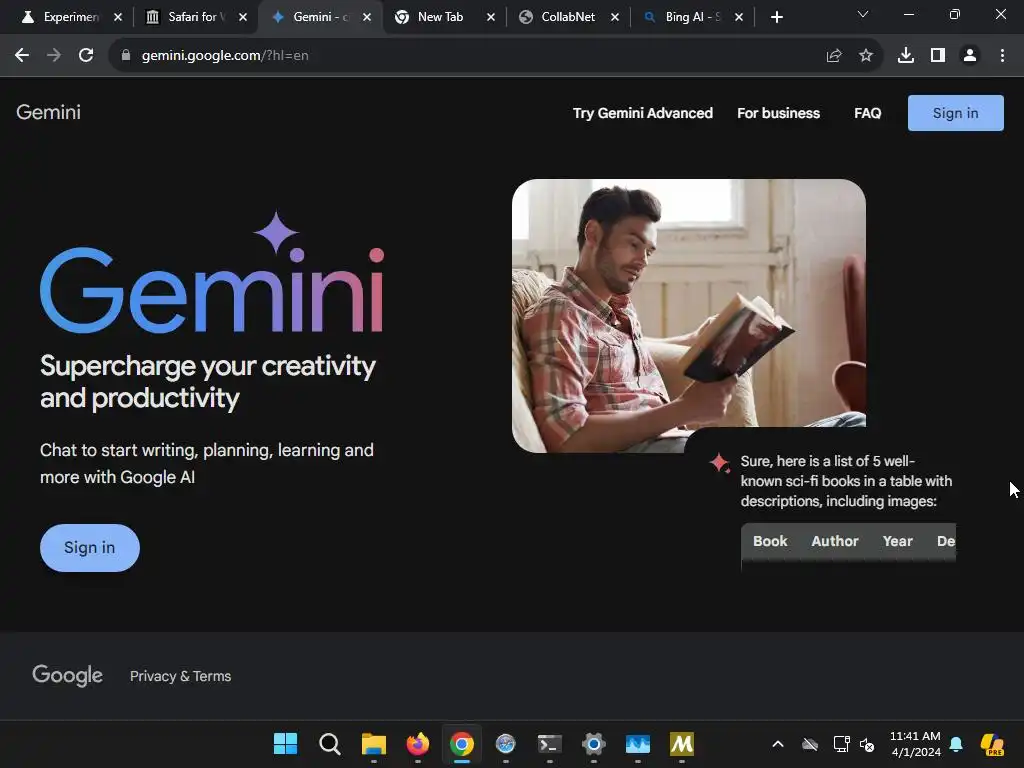The width and height of the screenshot is (1024, 768).
Task: Click Gemini logo text in header
Action: pos(48,112)
